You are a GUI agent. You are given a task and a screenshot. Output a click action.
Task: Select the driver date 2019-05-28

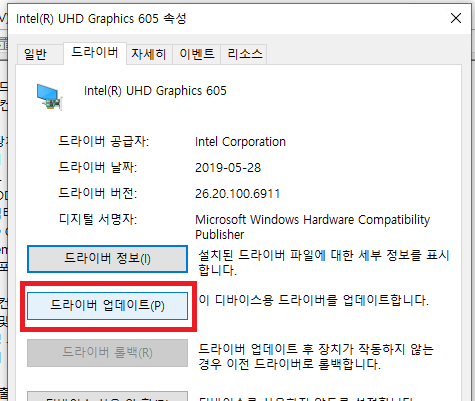(x=228, y=168)
